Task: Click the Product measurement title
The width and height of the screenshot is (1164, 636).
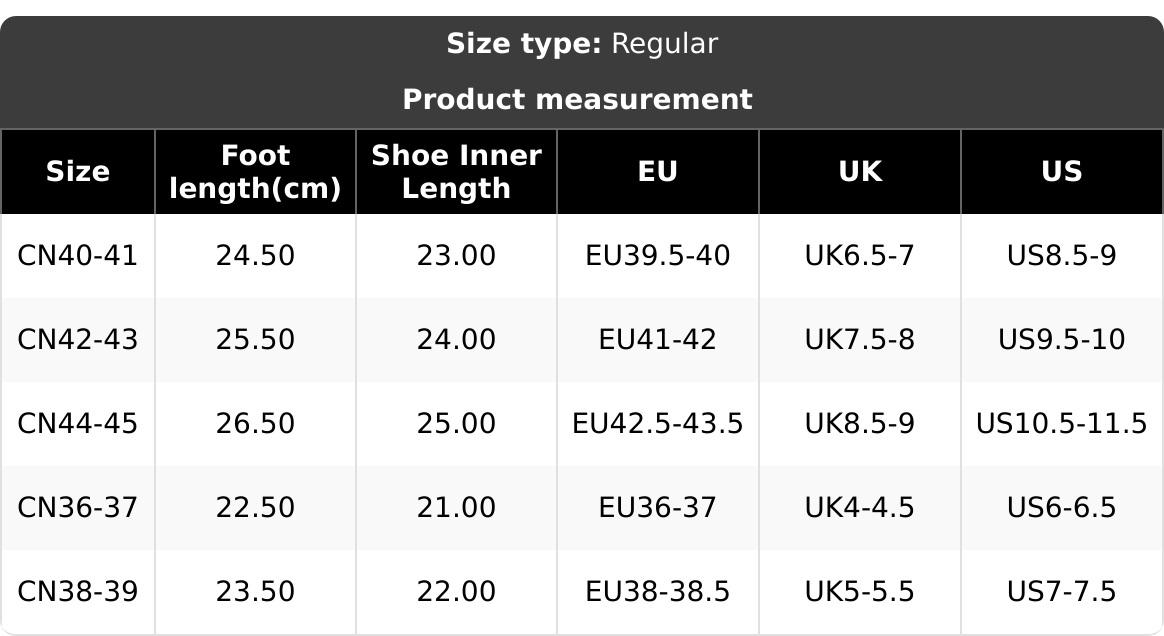Action: (578, 100)
